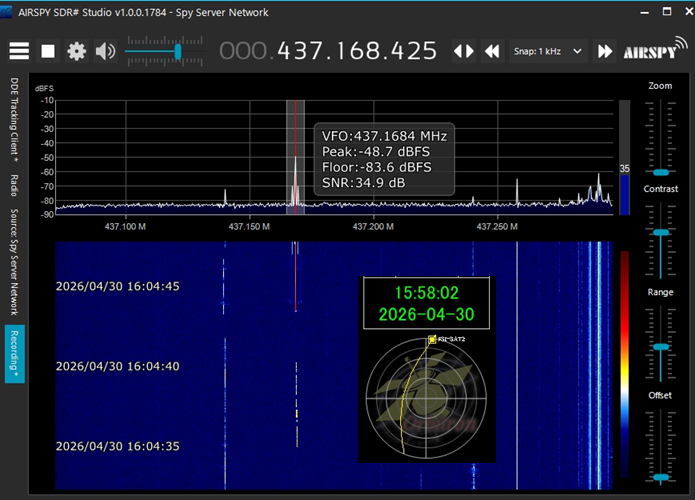This screenshot has width=695, height=500.
Task: Stop the radio with the square button
Action: [x=48, y=51]
